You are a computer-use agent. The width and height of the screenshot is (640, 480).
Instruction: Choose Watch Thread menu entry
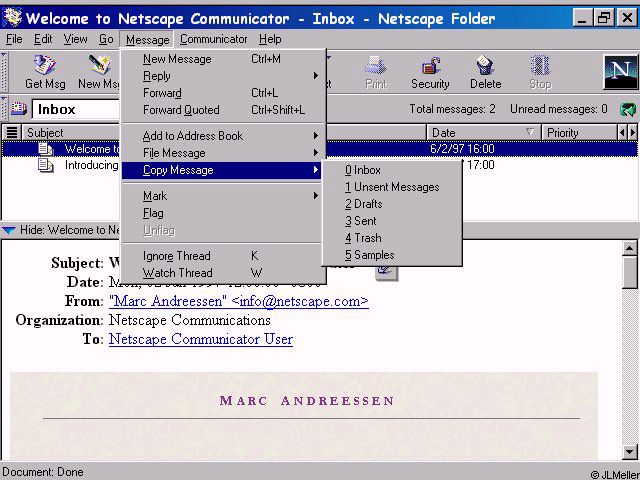click(x=224, y=273)
